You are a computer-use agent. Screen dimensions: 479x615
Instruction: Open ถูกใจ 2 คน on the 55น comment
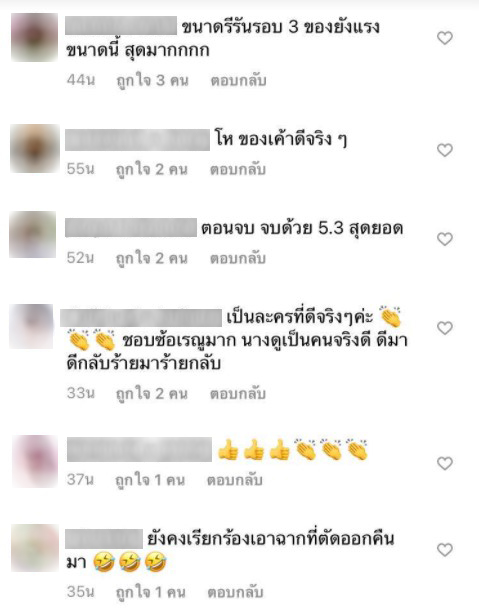tap(152, 170)
